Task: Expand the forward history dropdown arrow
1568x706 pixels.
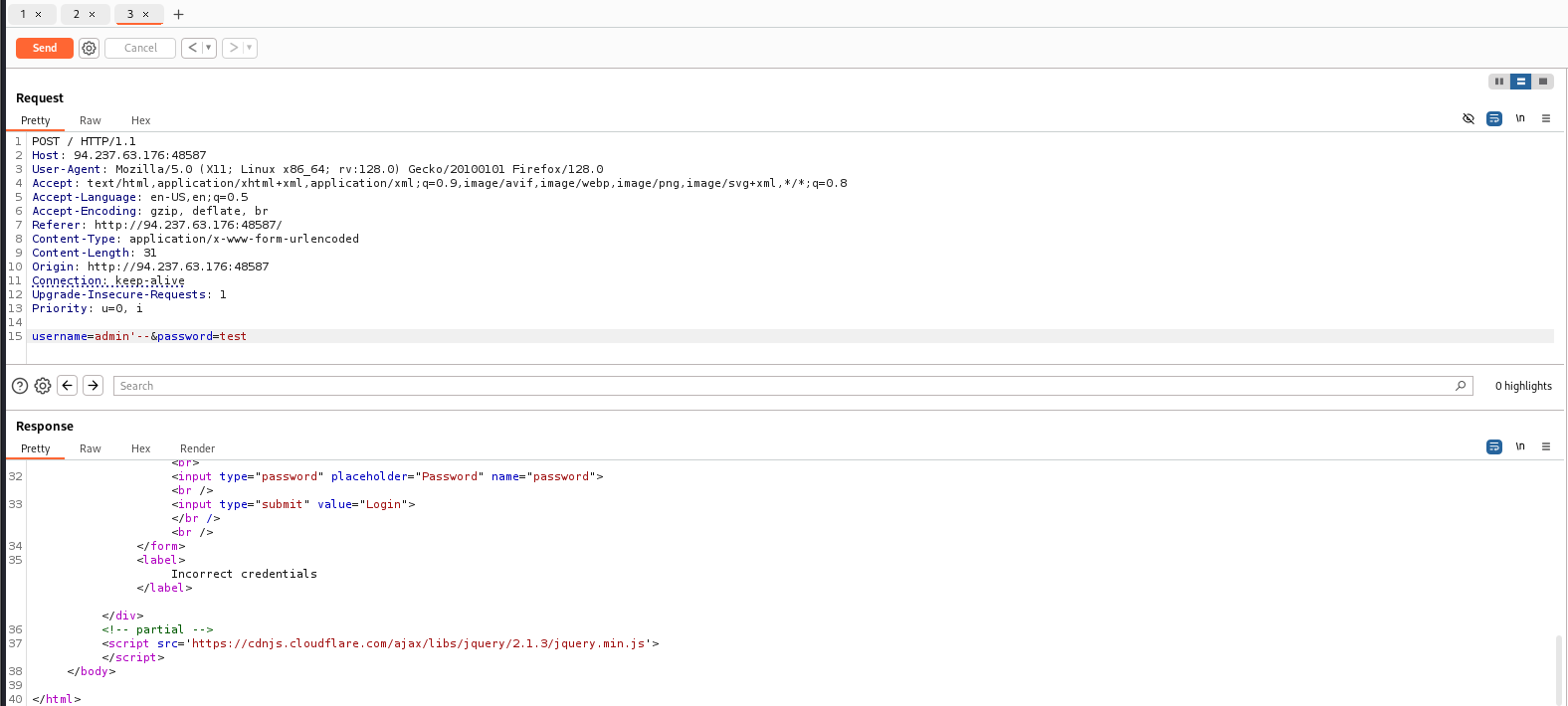Action: click(249, 48)
